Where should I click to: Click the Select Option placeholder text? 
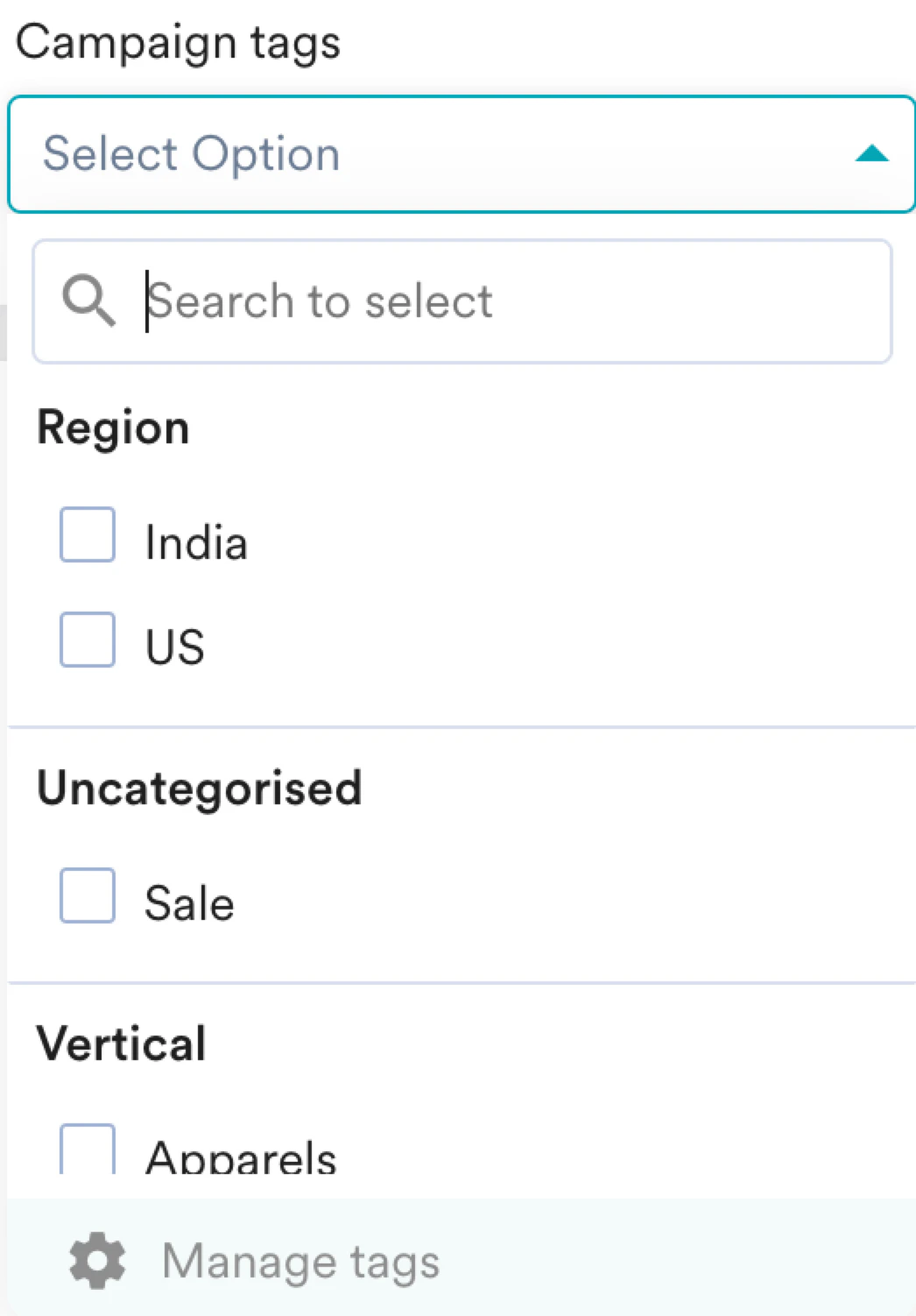pyautogui.click(x=192, y=154)
